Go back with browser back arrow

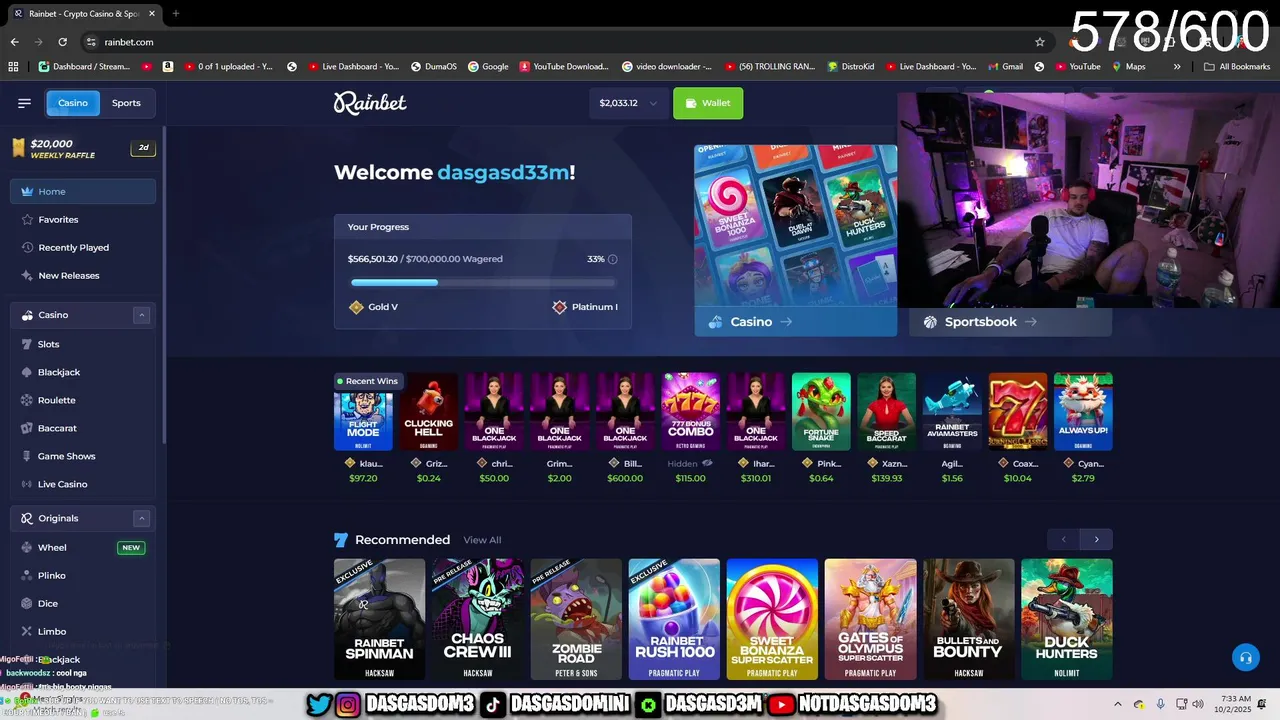coord(14,42)
